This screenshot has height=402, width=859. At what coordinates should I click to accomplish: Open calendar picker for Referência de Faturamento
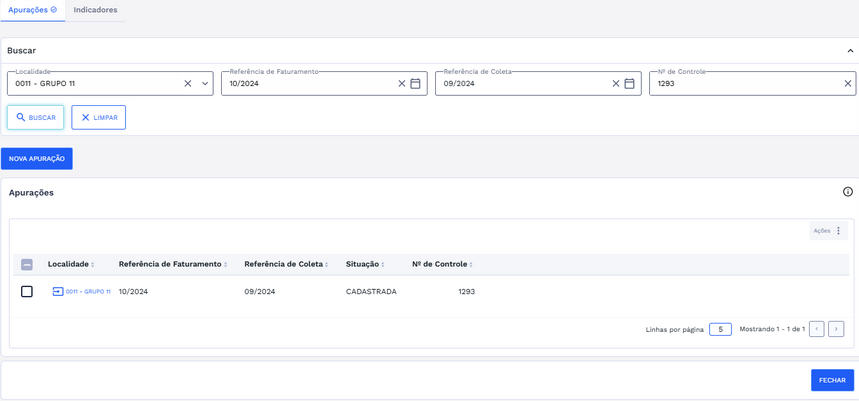tap(416, 84)
